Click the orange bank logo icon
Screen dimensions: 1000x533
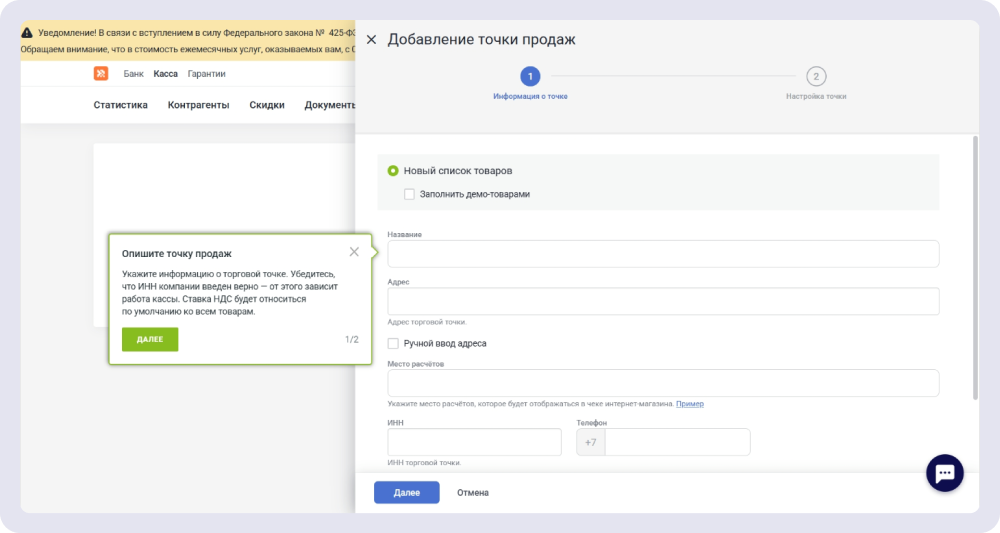coord(101,73)
